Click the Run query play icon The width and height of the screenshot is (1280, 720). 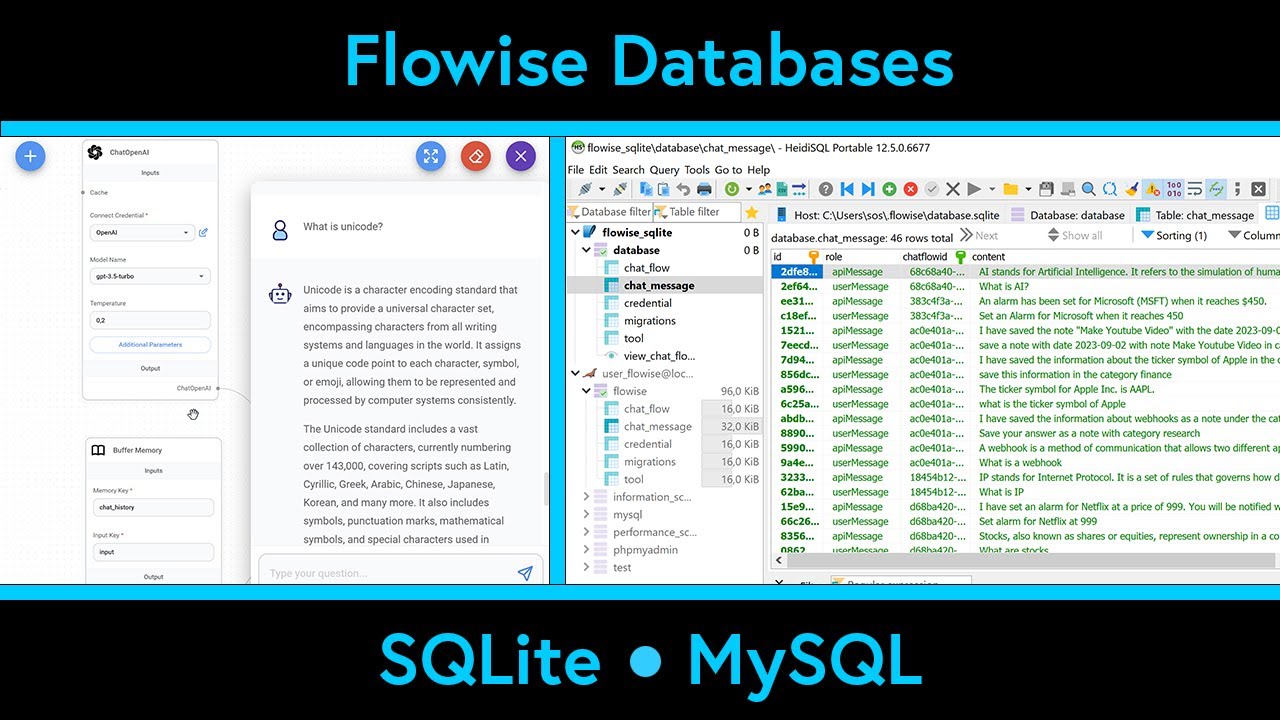click(974, 189)
